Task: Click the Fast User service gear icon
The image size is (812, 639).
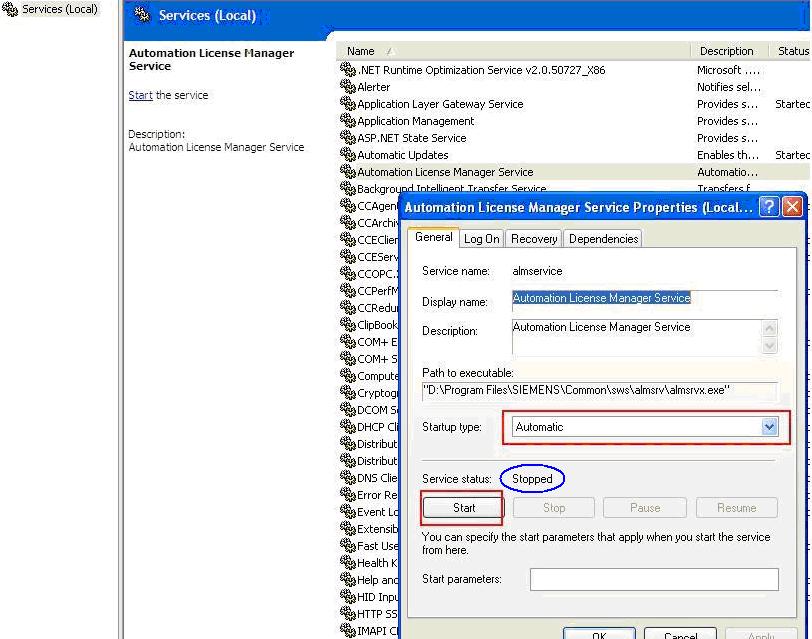Action: tap(347, 546)
